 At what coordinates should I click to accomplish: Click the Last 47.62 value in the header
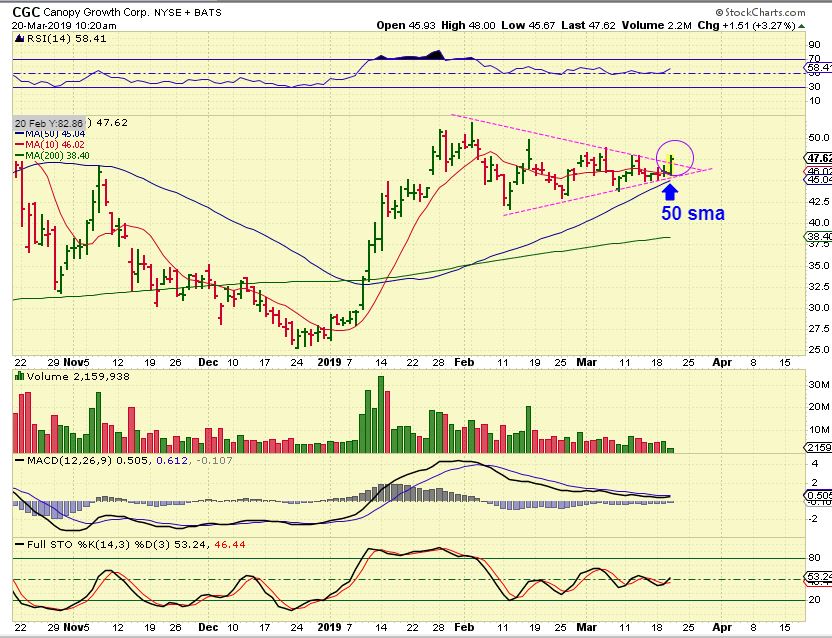pos(588,25)
